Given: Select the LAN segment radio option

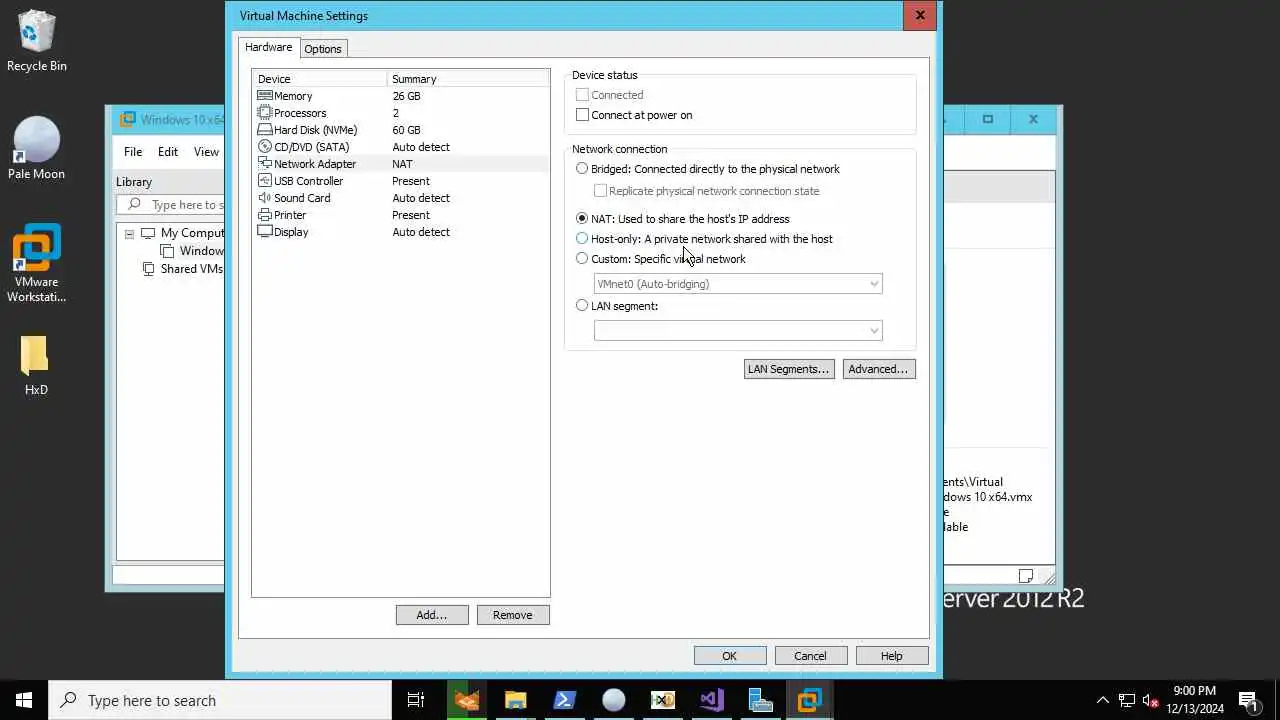Looking at the screenshot, I should [x=582, y=306].
